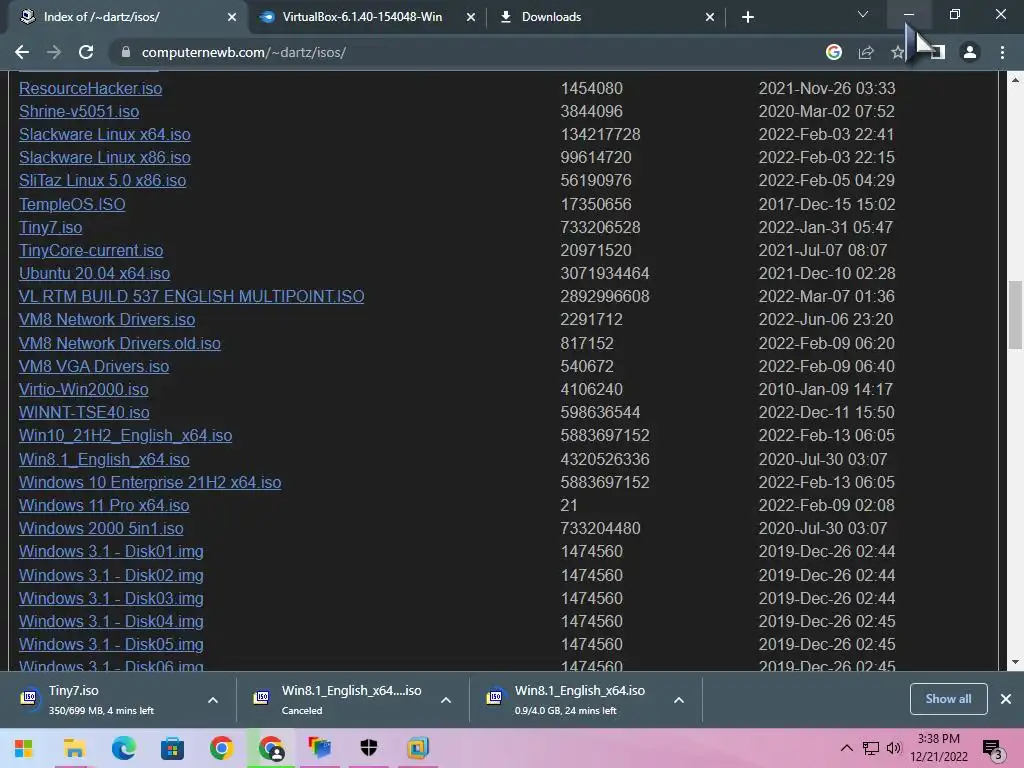The height and width of the screenshot is (768, 1024).
Task: Expand the tab search chevron
Action: point(863,14)
